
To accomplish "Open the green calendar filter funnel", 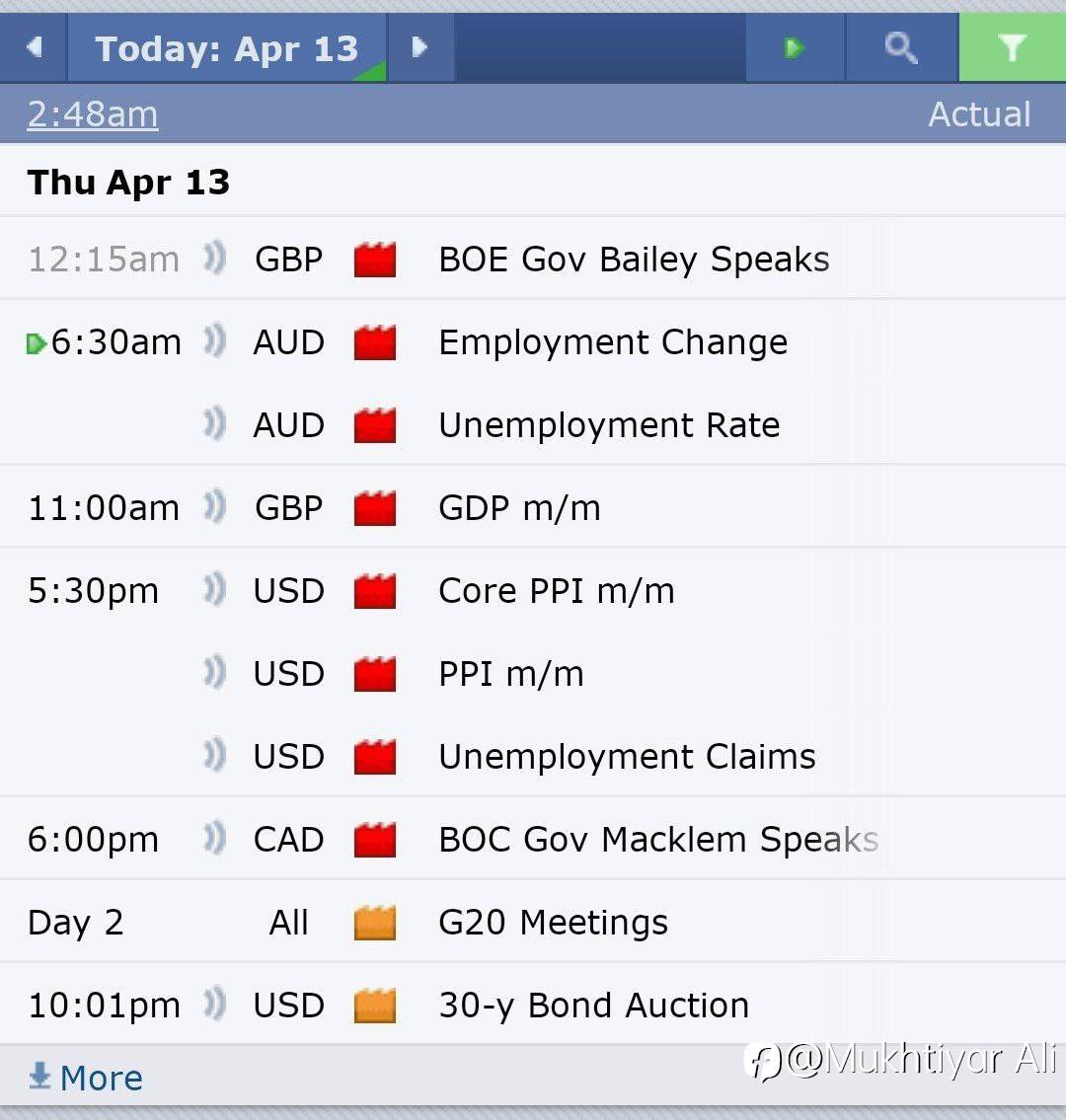I will (1012, 47).
